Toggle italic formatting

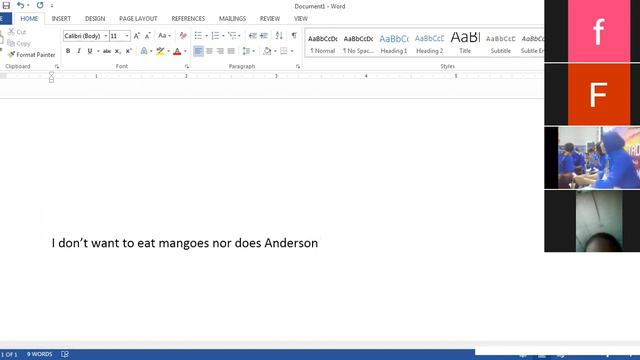pos(79,51)
